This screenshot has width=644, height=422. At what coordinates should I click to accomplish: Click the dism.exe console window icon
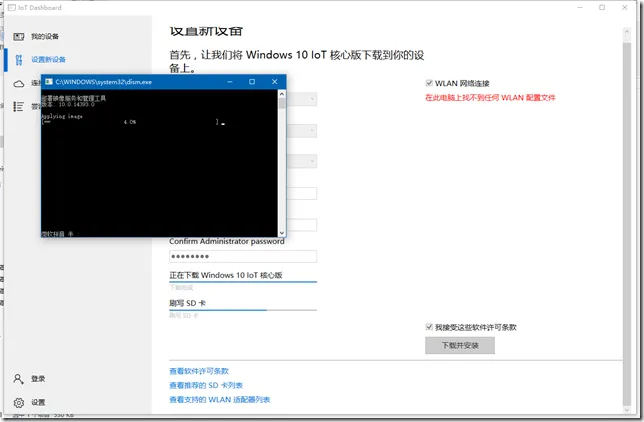point(49,82)
